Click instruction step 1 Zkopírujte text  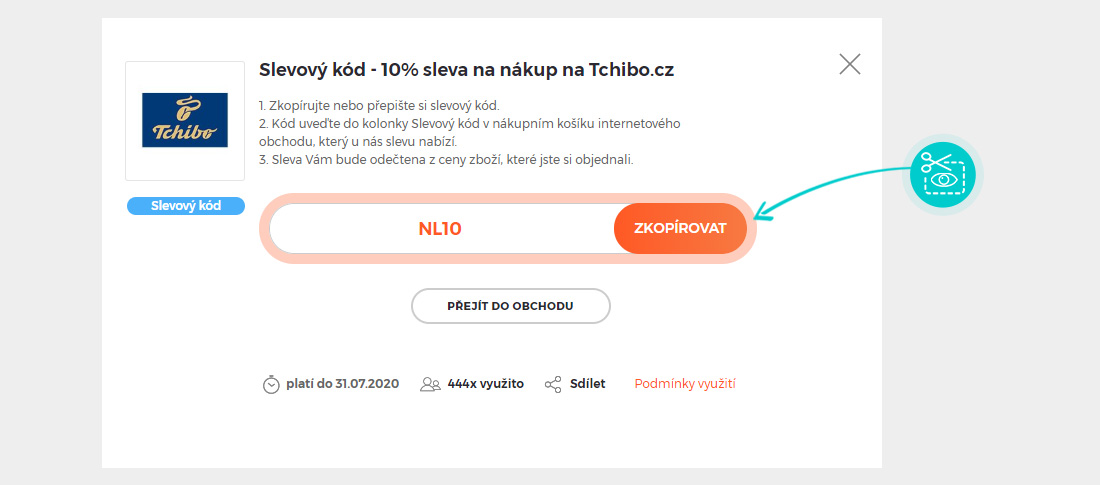(x=379, y=107)
